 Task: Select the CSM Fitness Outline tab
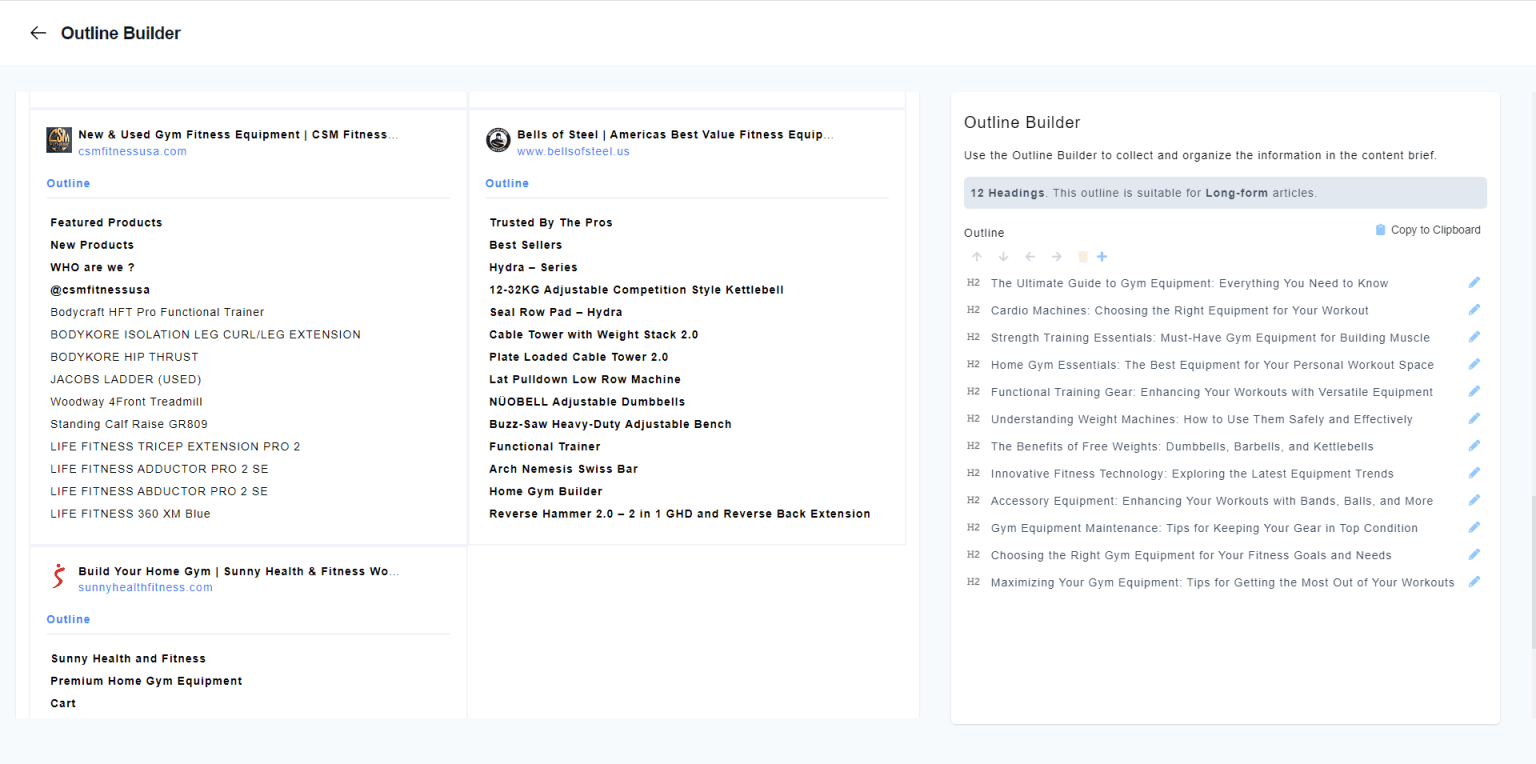tap(68, 184)
